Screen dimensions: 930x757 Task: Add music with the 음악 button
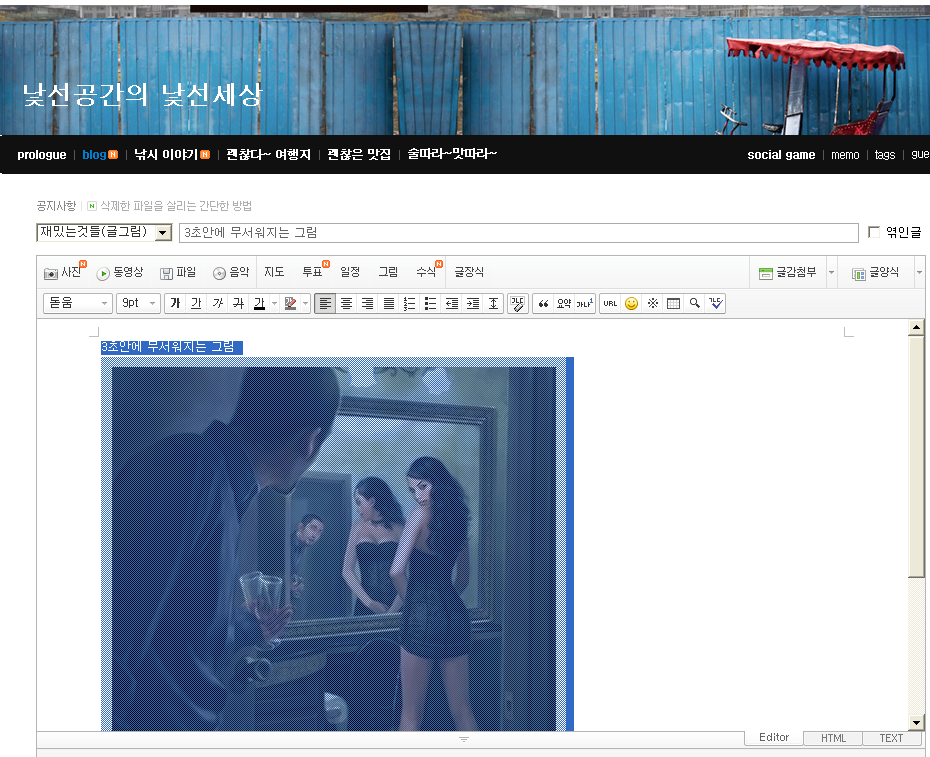tap(231, 272)
